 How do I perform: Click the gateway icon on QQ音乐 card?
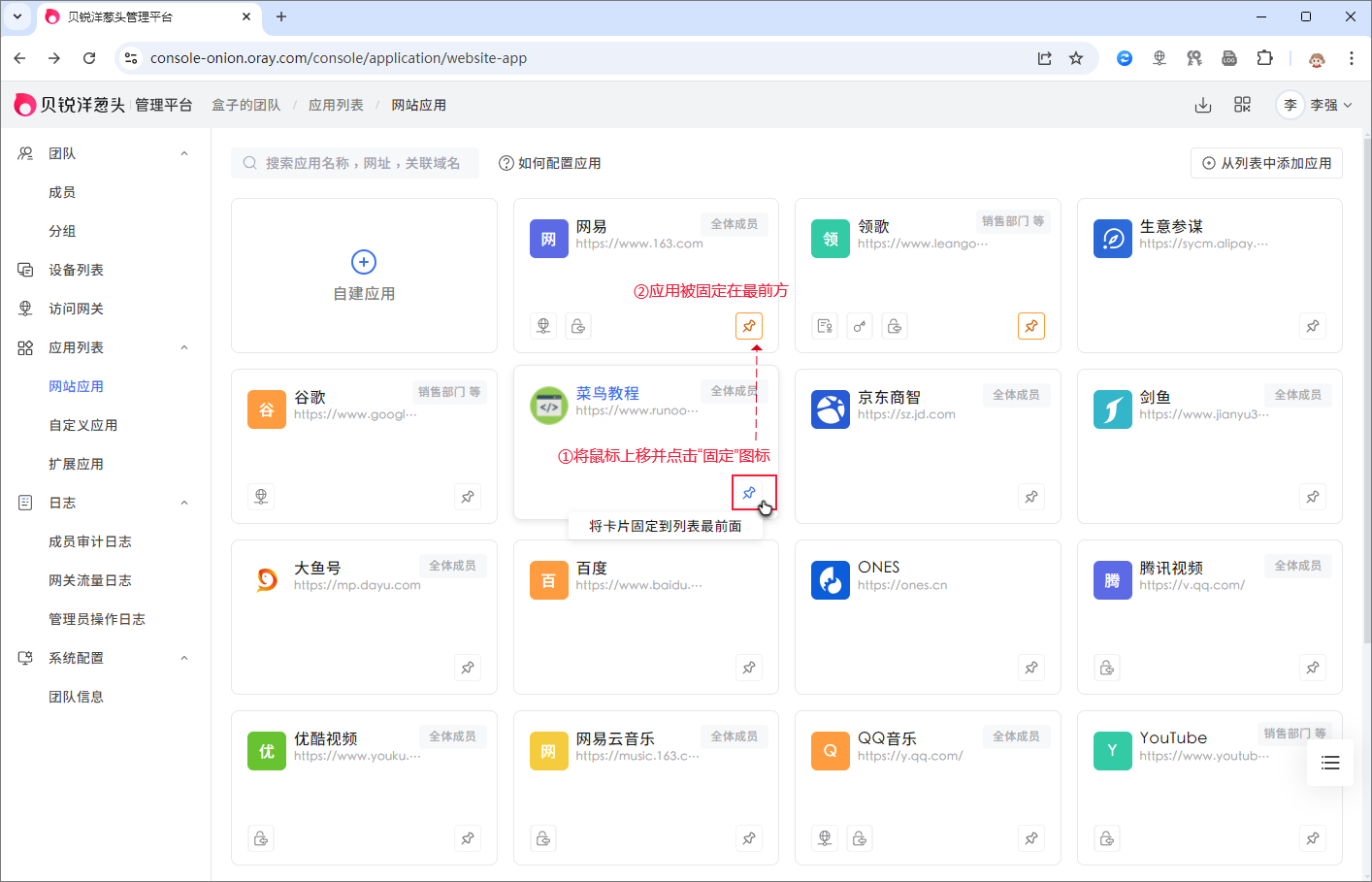point(825,838)
